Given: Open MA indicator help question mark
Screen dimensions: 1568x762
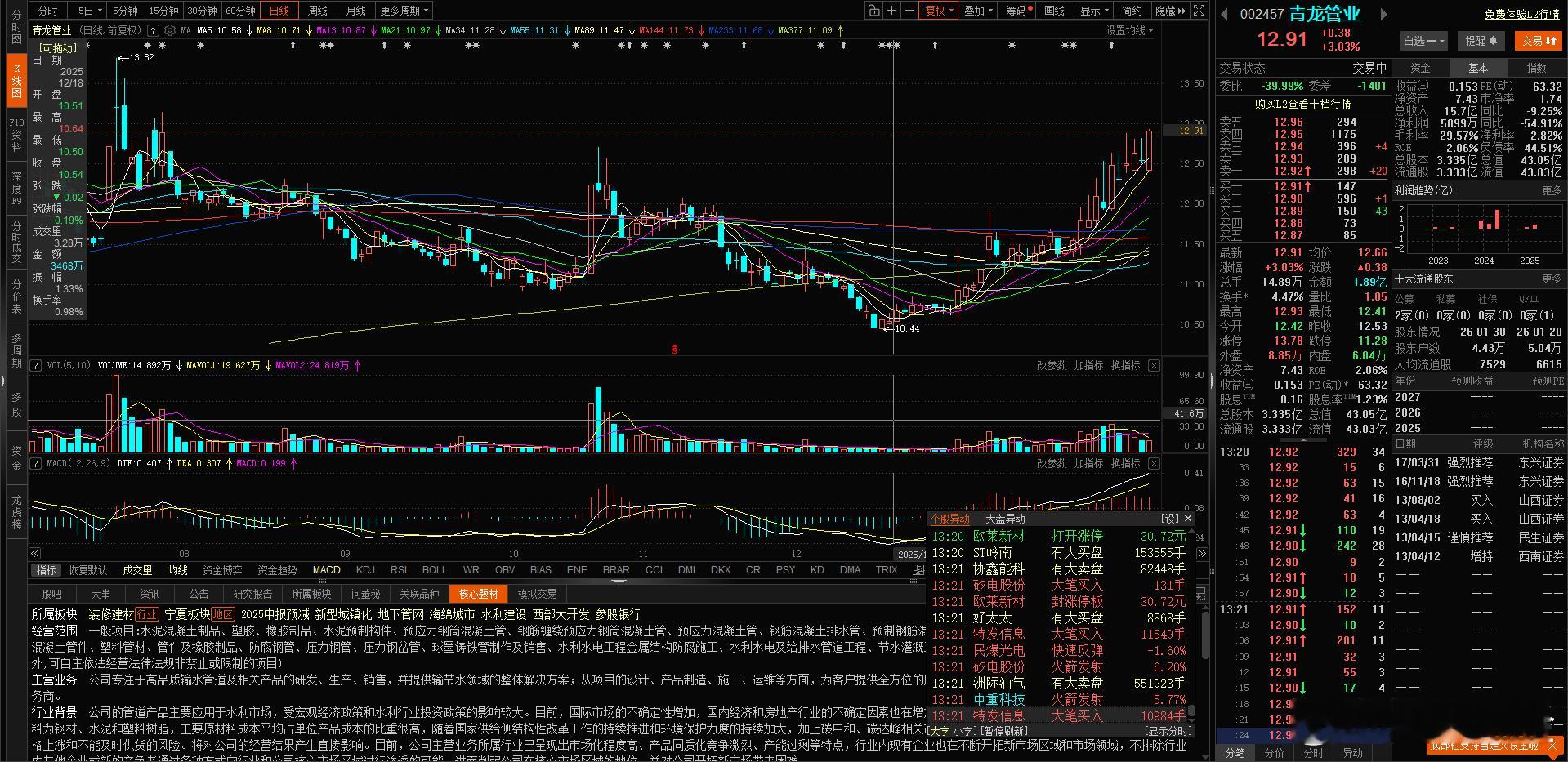Looking at the screenshot, I should point(151,30).
